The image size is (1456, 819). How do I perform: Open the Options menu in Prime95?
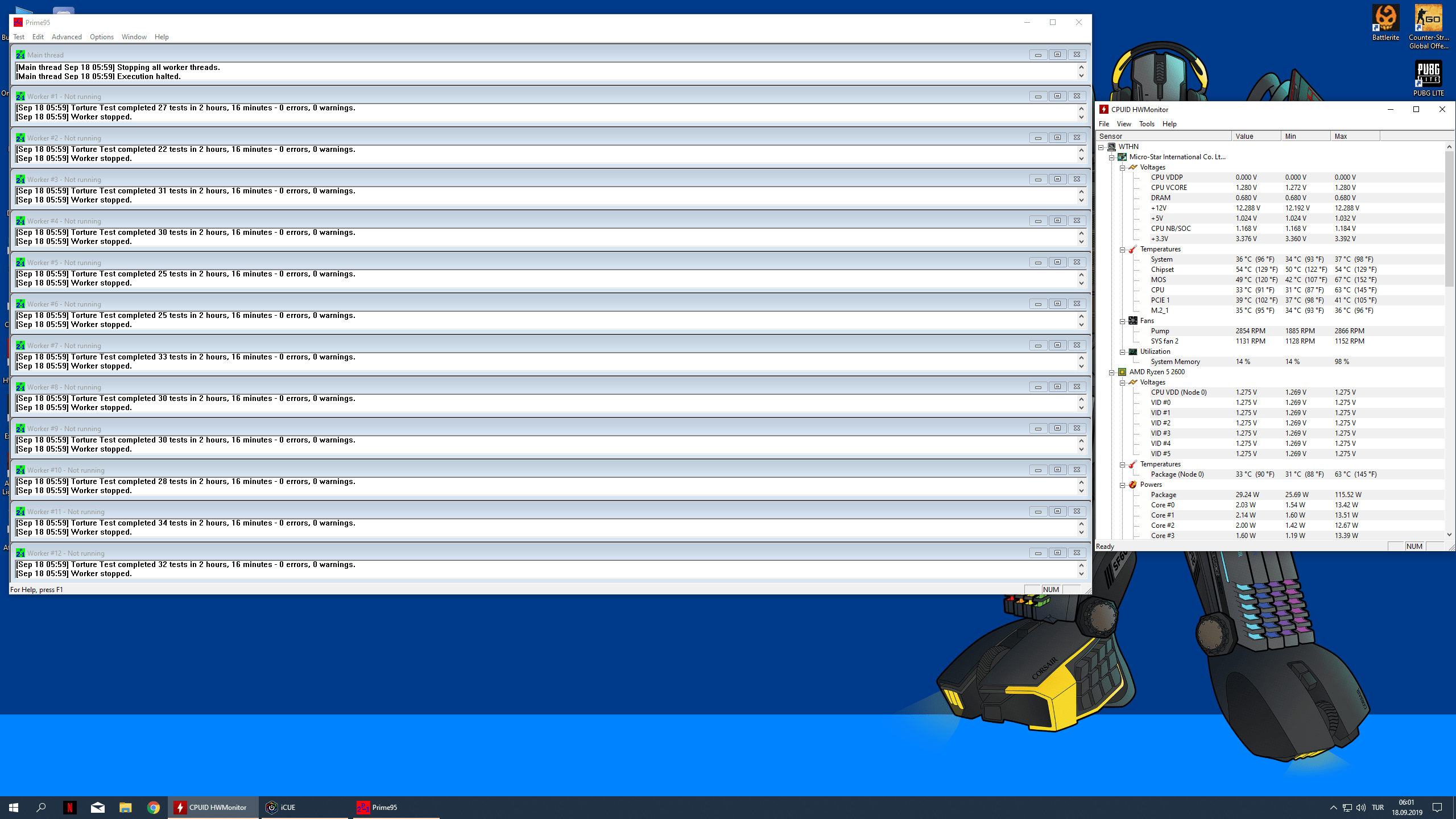tap(102, 37)
